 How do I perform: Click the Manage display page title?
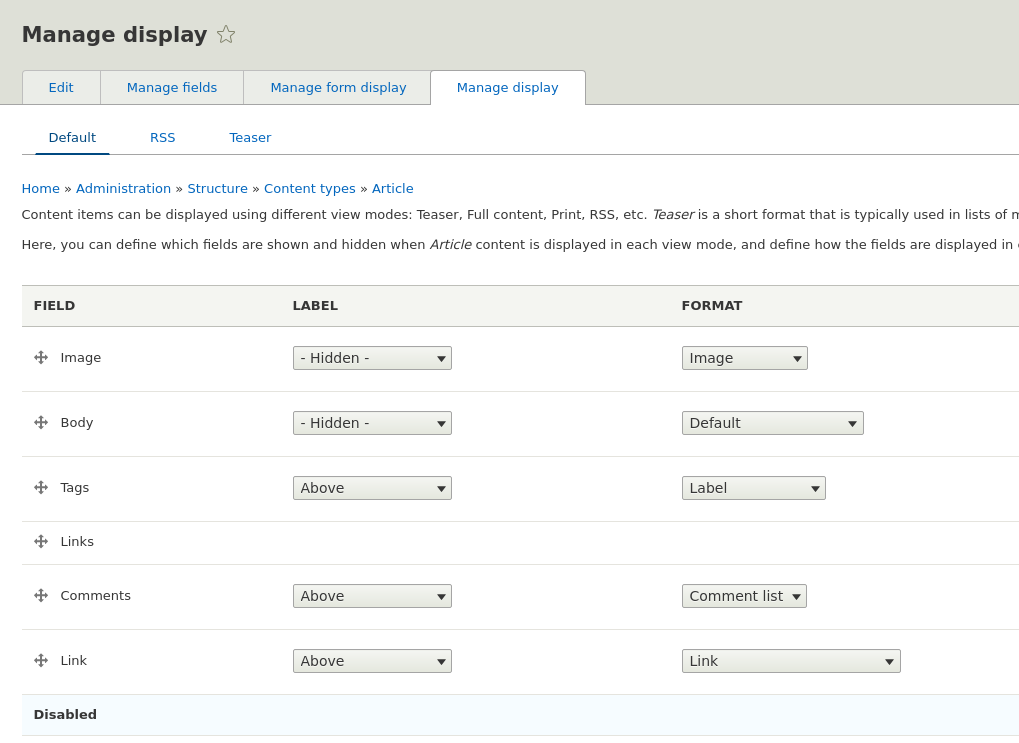(114, 34)
